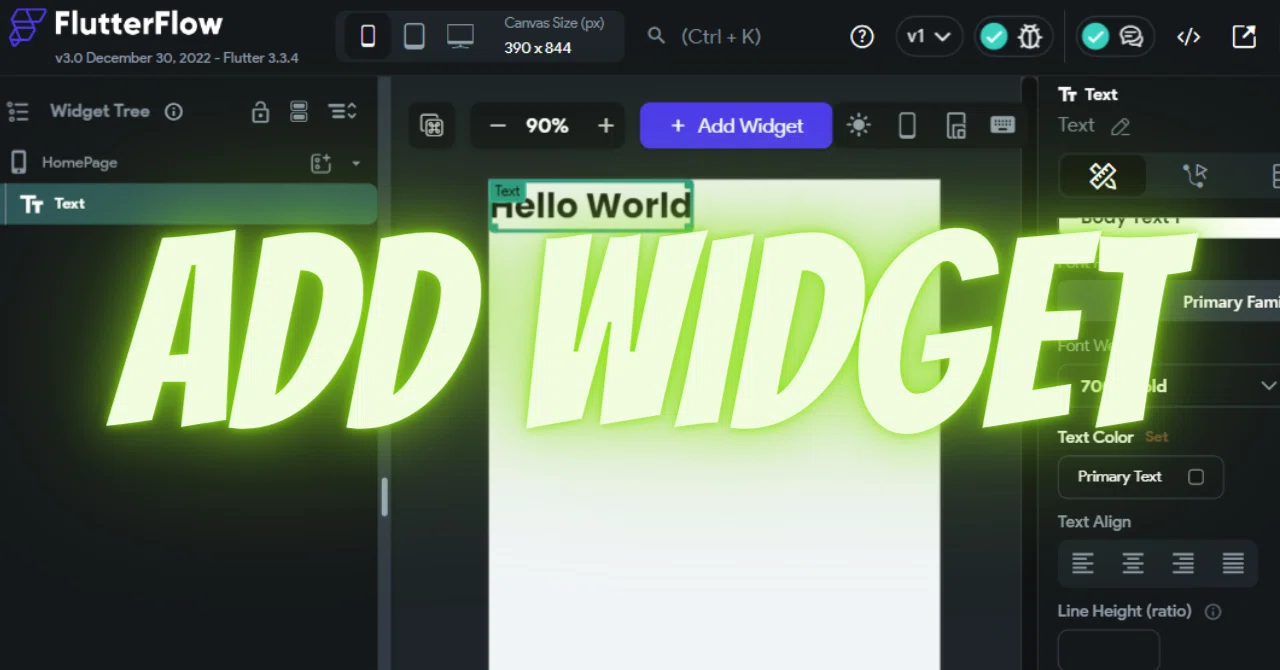The image size is (1280, 670).
Task: Open the v1 version dropdown
Action: tap(929, 36)
